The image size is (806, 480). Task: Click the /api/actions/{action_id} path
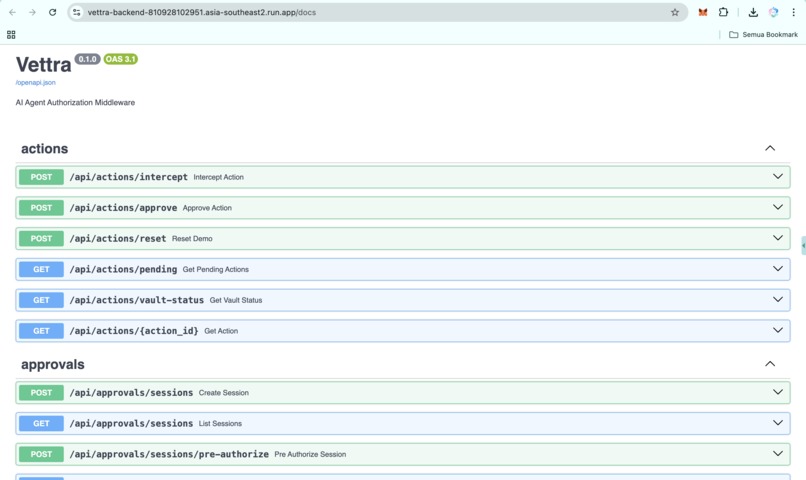pos(134,331)
